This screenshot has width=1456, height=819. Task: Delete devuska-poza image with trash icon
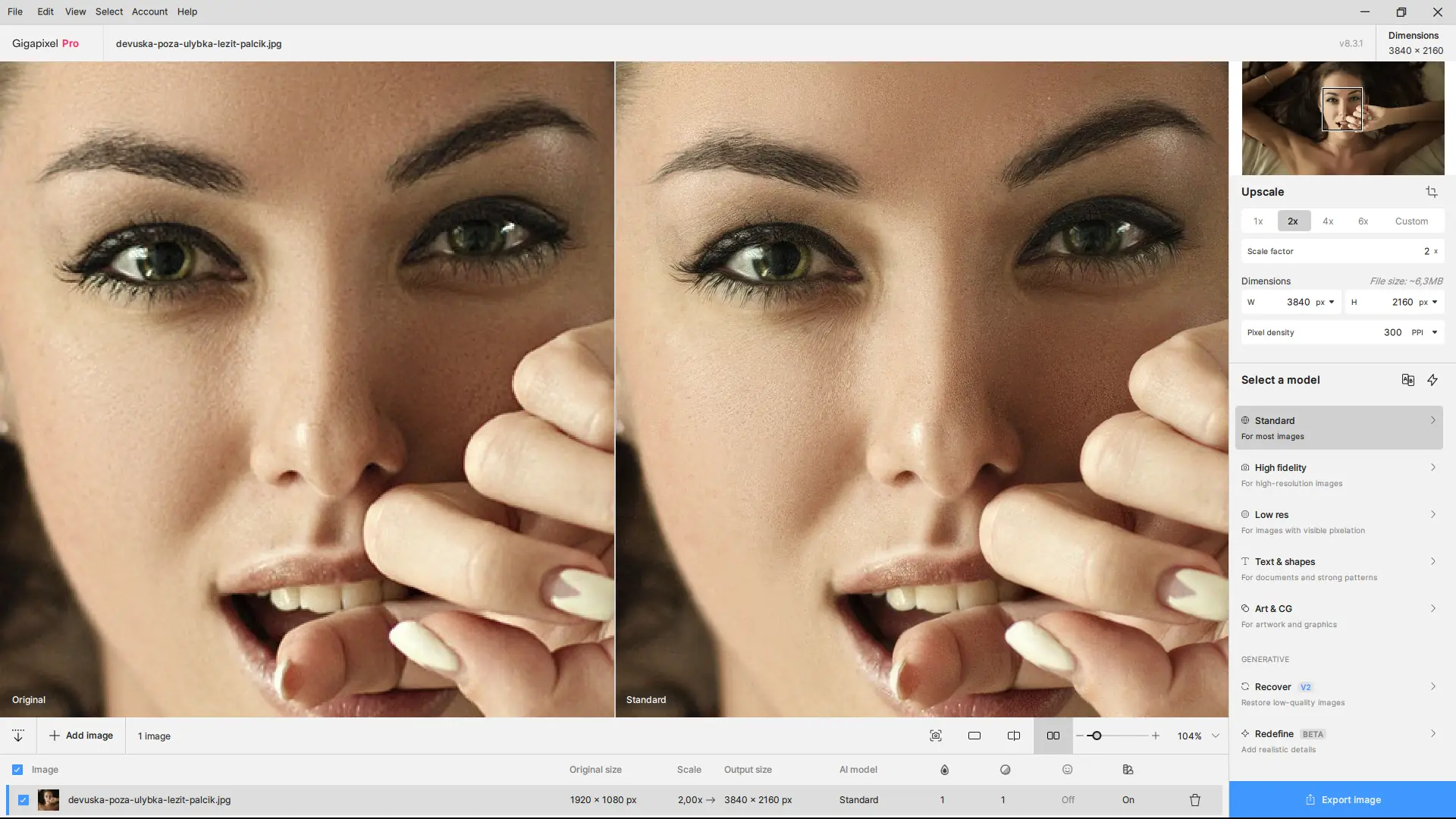point(1194,800)
